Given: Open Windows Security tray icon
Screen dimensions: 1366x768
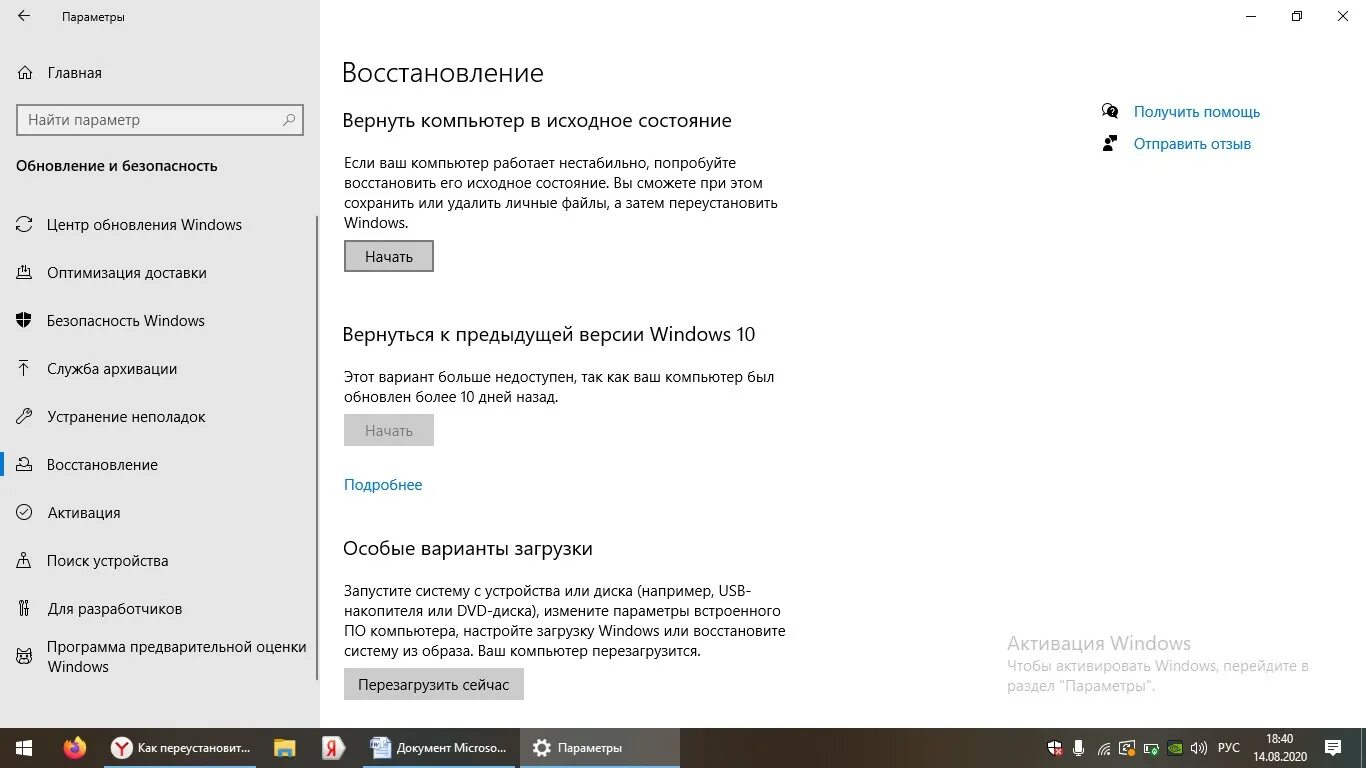Looking at the screenshot, I should [1055, 748].
